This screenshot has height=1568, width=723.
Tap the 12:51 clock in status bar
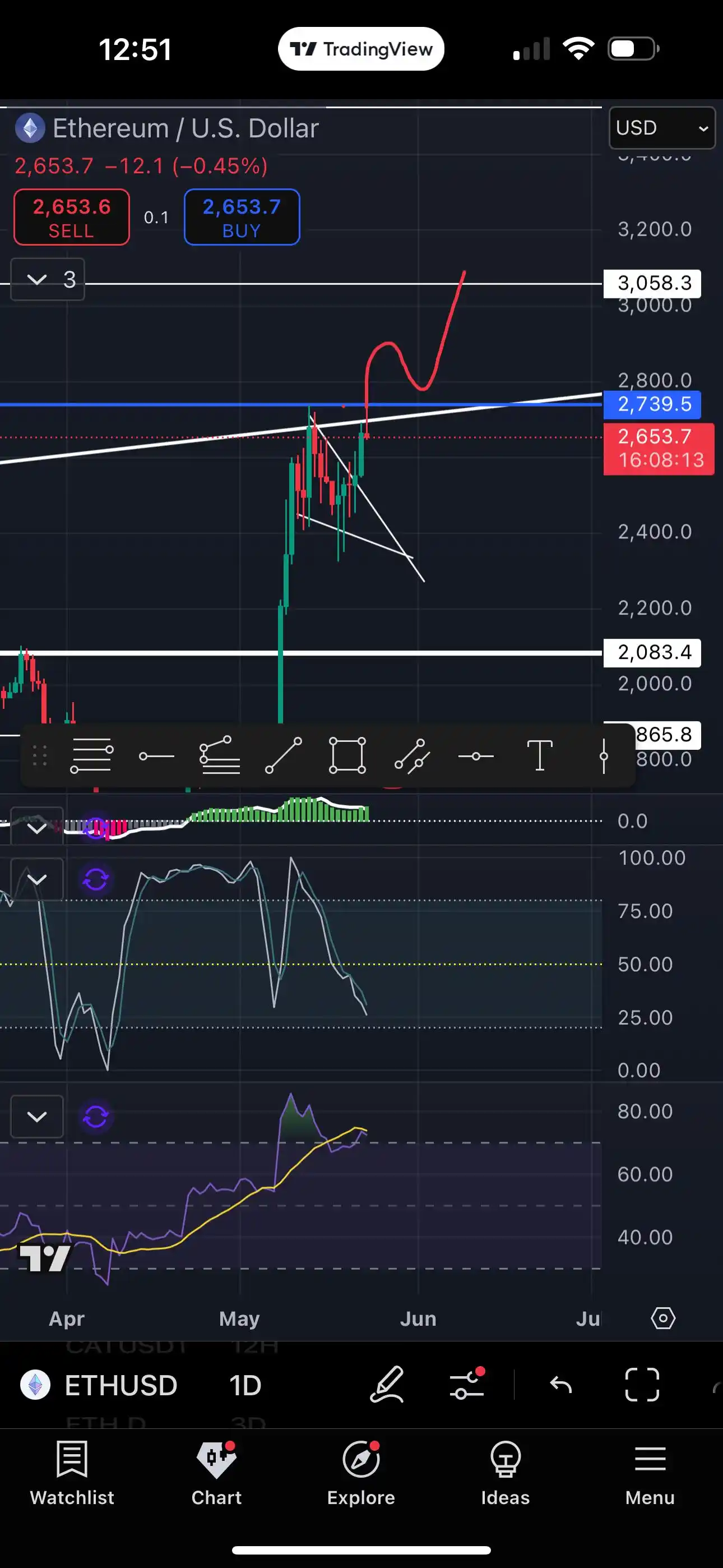click(x=135, y=49)
